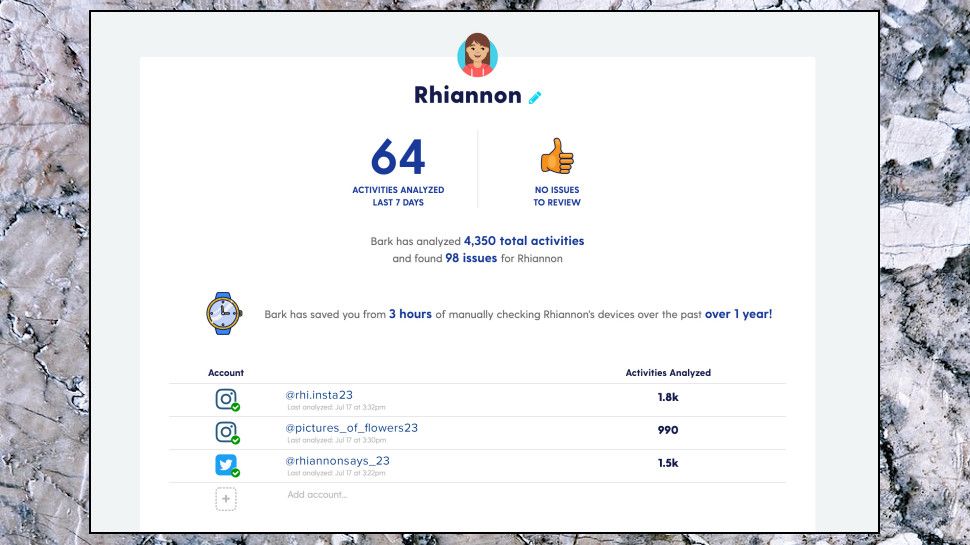Click Last analyzed Jul 17 at 3:32pm
The image size is (970, 545).
tap(337, 407)
